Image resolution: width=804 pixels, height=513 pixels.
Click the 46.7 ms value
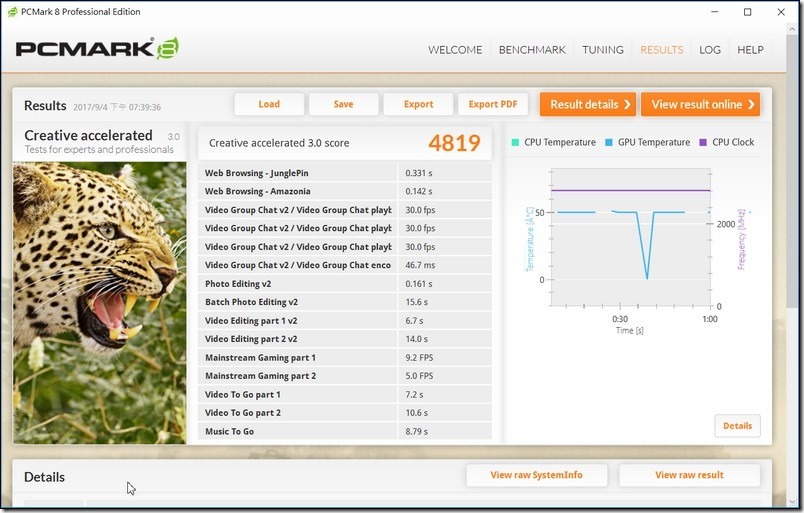(x=420, y=265)
